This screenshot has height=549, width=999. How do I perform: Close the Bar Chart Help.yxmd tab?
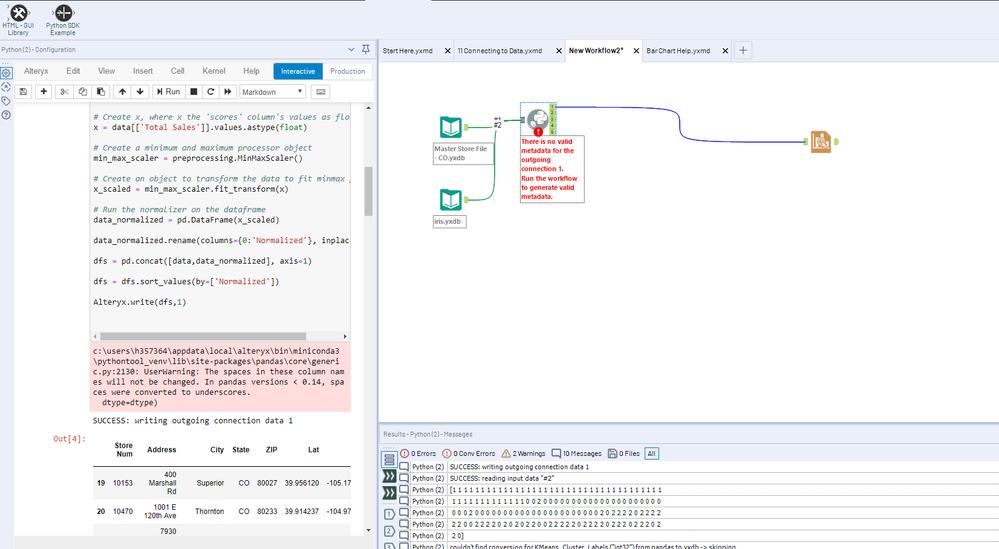coord(725,51)
